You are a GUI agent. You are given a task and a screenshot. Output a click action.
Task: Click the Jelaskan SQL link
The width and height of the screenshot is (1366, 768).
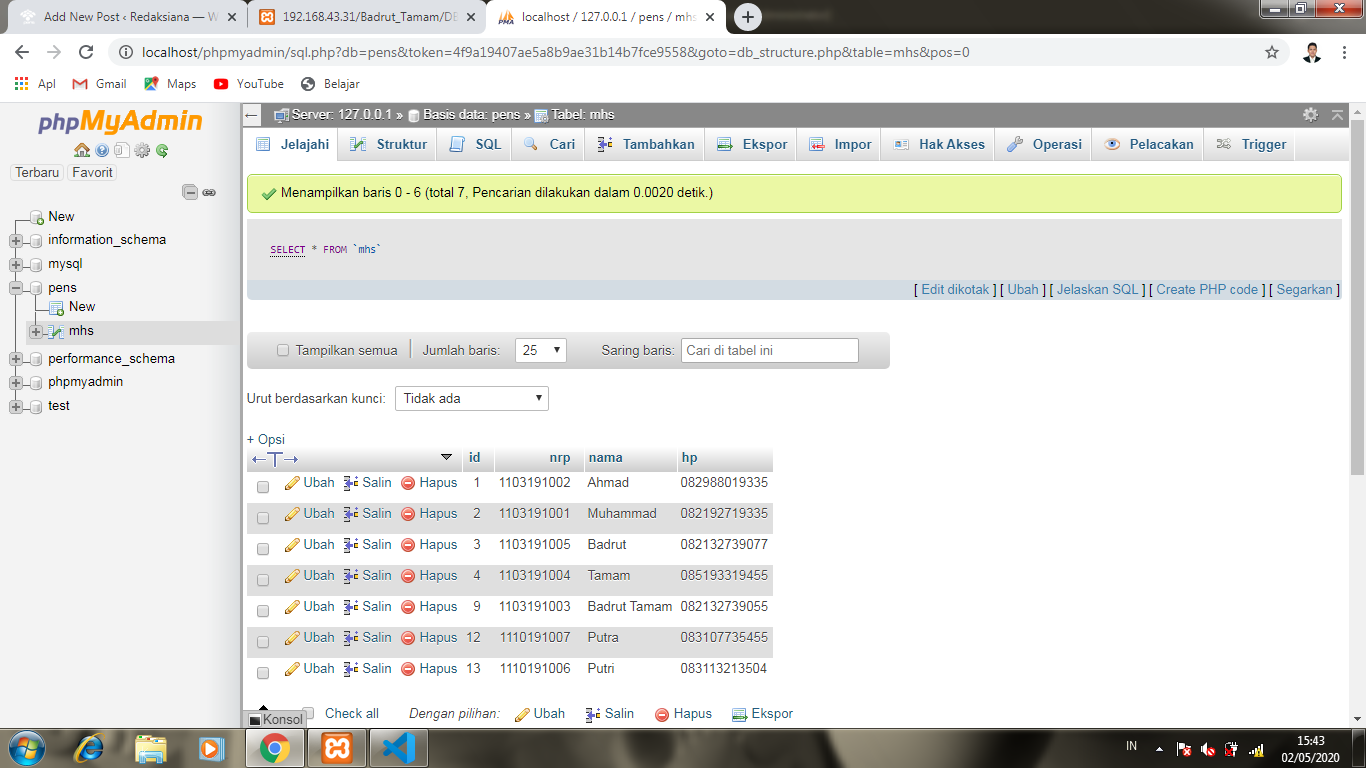coord(1098,289)
